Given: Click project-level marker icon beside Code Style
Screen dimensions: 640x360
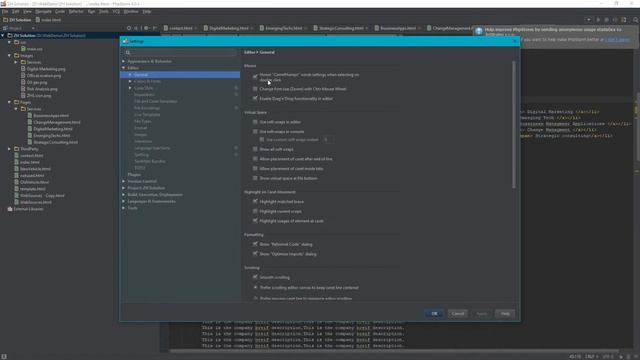Looking at the screenshot, I should [236, 88].
